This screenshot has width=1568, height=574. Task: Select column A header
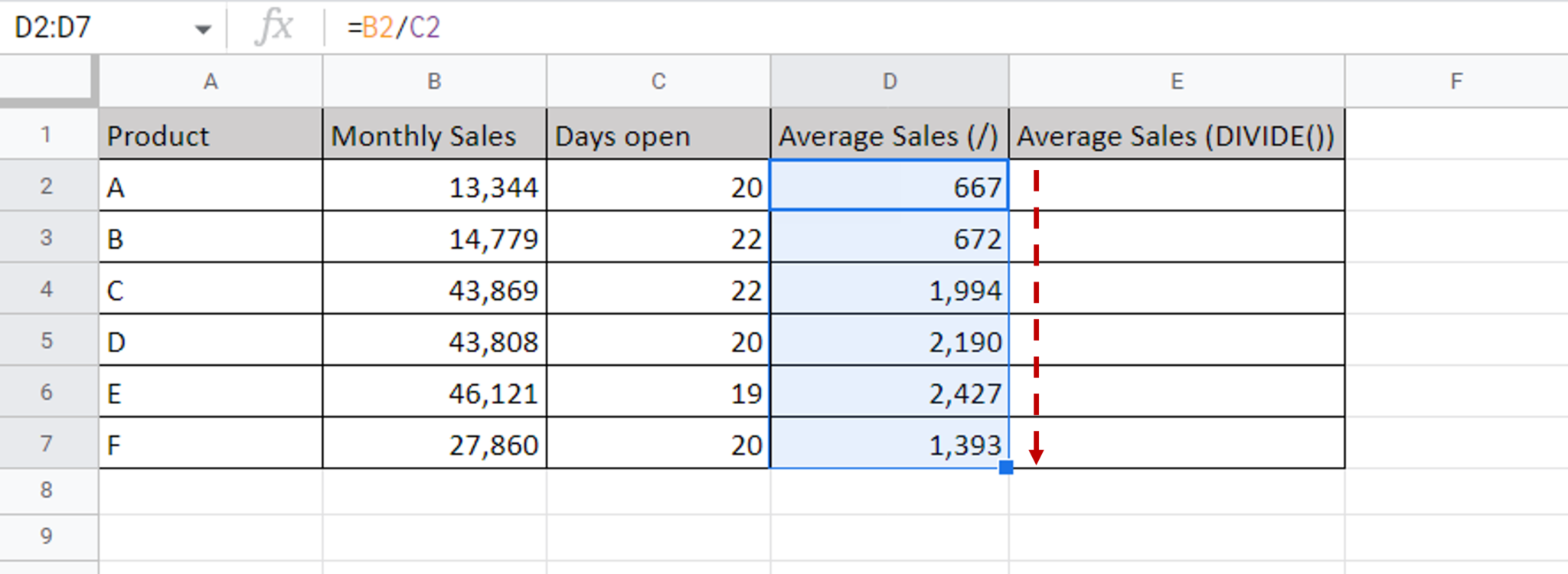[x=211, y=81]
